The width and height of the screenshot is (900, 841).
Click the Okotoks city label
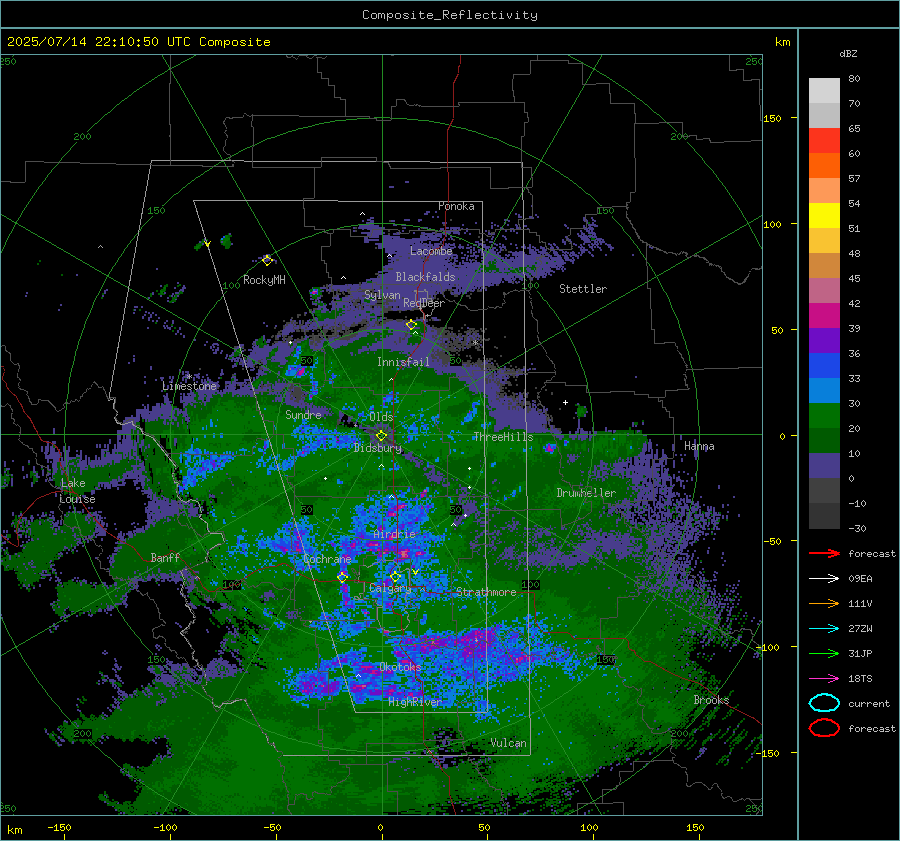point(400,667)
